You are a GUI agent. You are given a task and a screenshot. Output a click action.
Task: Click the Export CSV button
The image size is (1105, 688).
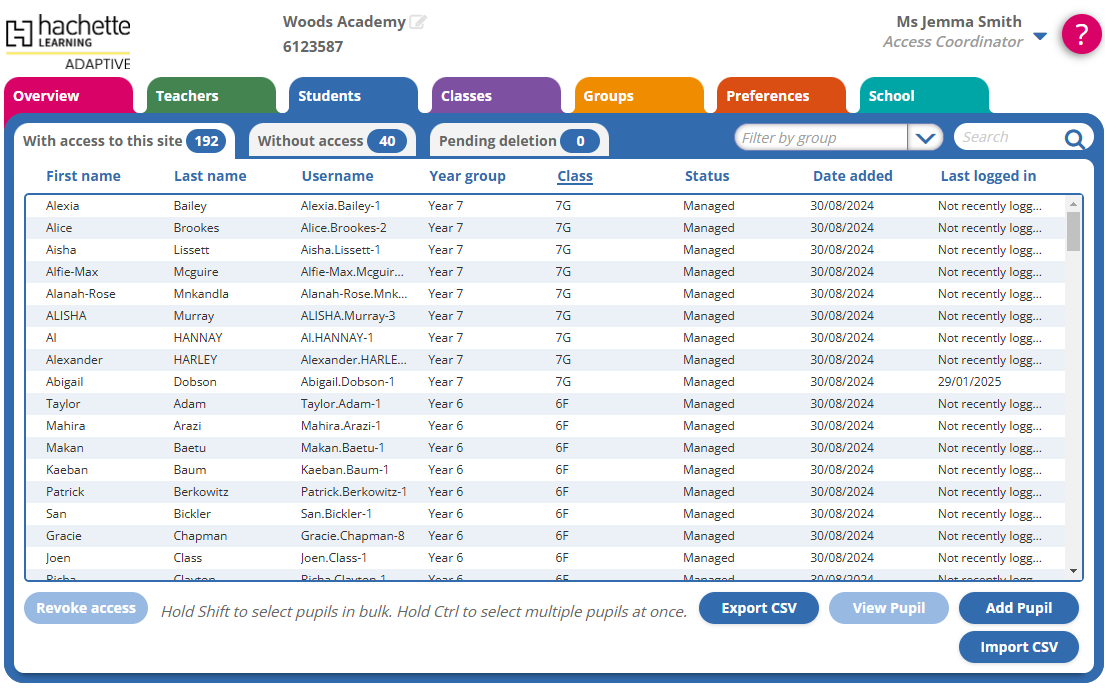coord(758,607)
